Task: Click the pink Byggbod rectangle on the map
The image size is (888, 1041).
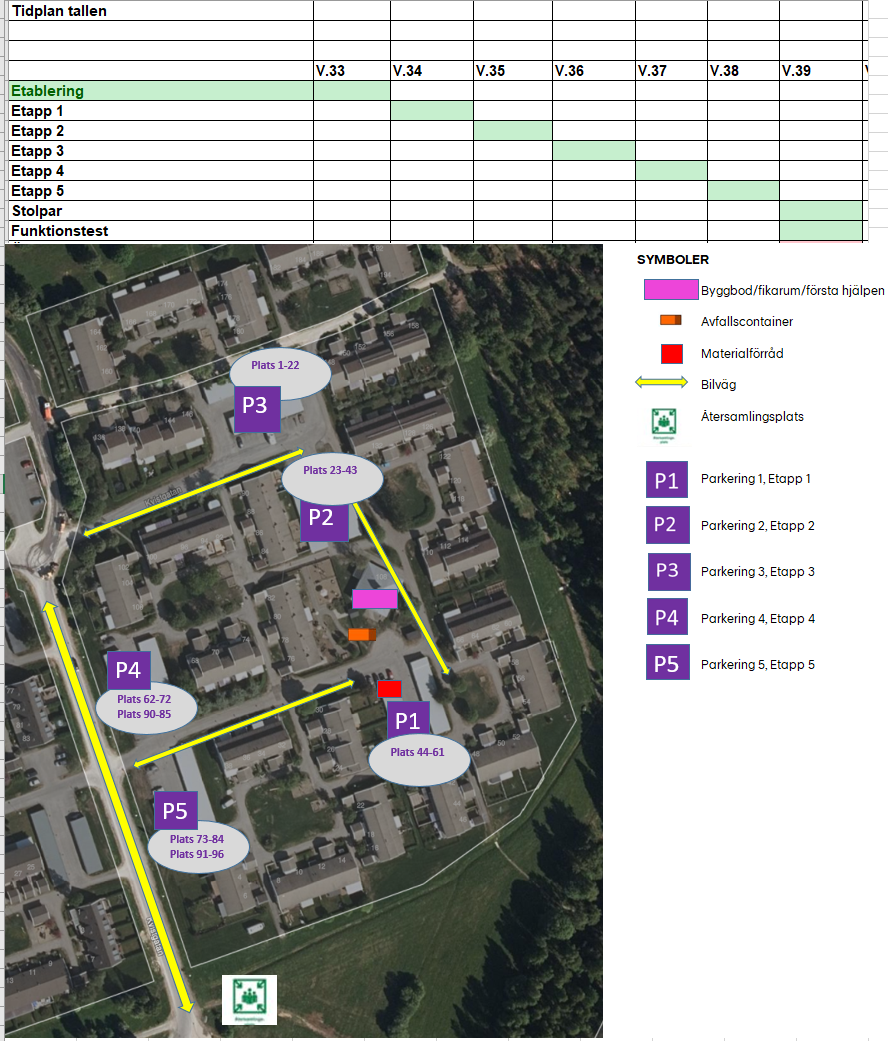Action: point(375,599)
